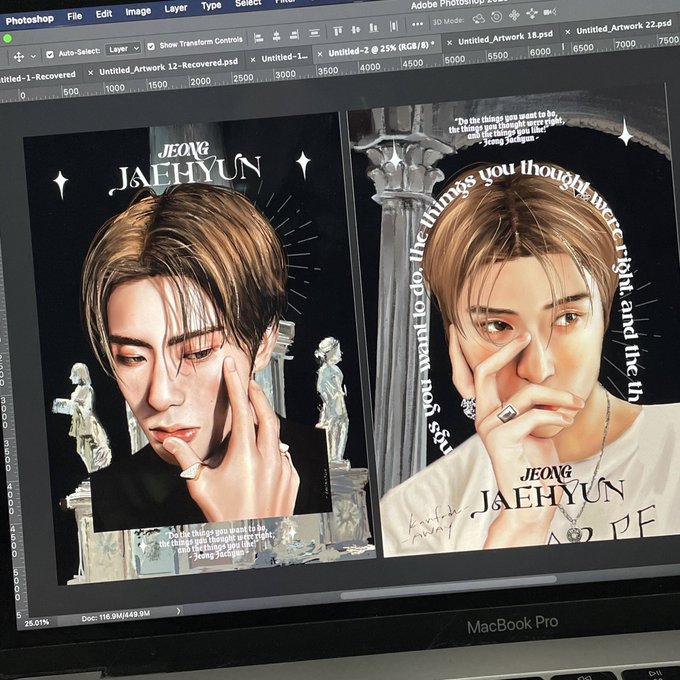Click the Distribute horizontally lines icon
Viewport: 680px width, 680px height.
click(x=314, y=33)
